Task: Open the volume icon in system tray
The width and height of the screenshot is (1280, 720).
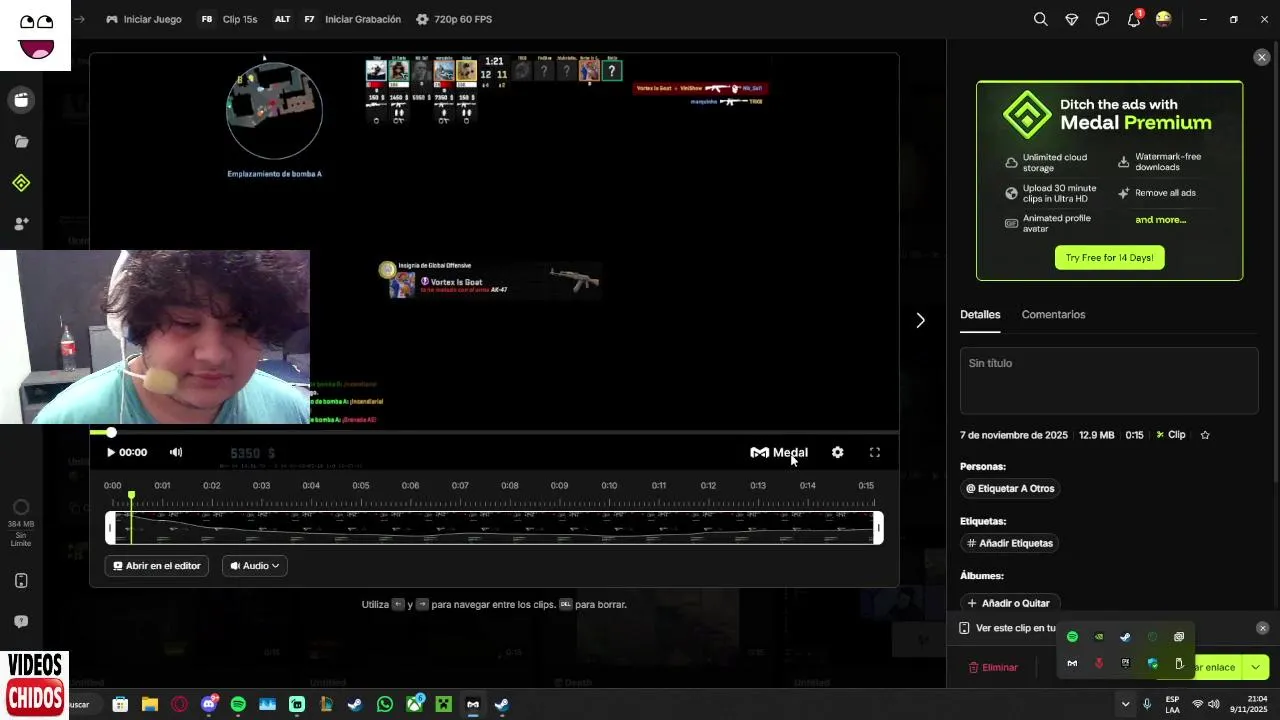Action: coord(1213,704)
